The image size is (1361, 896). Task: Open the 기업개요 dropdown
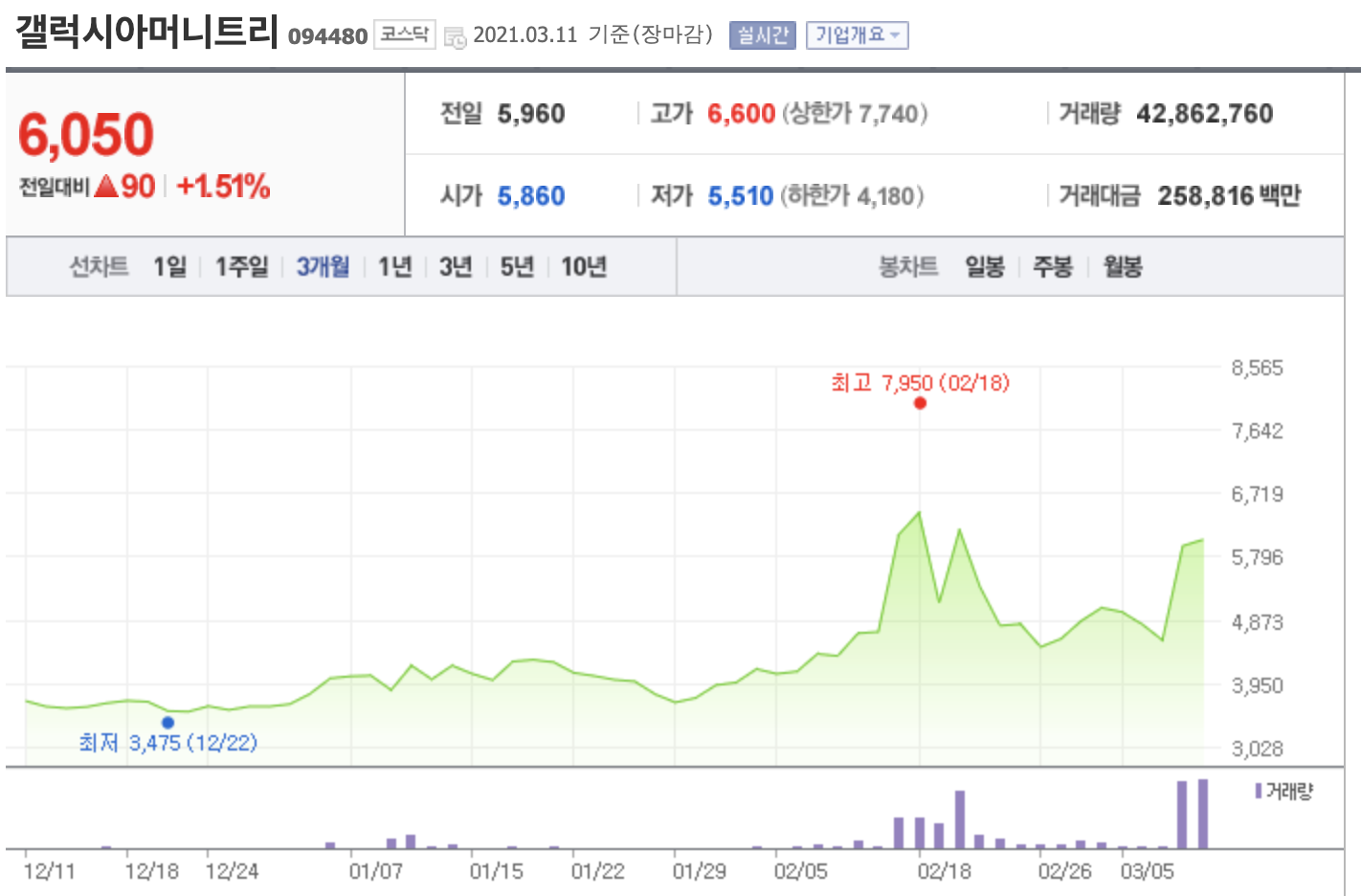click(x=857, y=35)
